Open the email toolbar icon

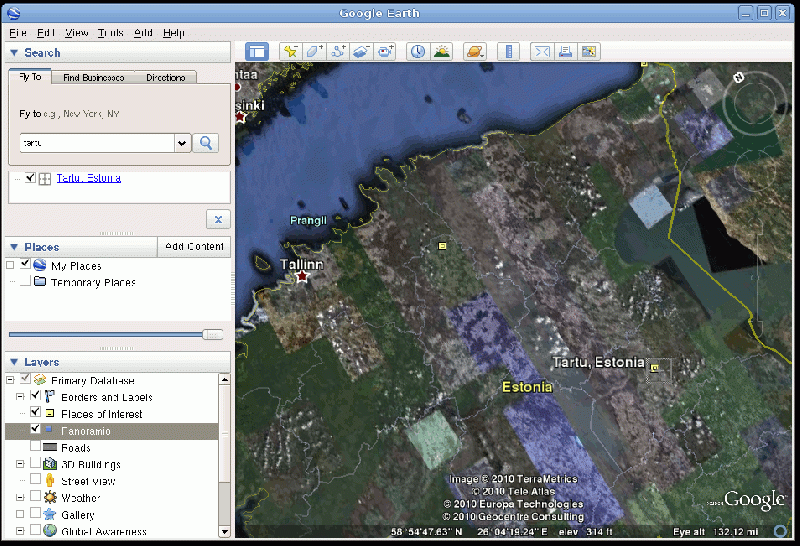(x=542, y=52)
